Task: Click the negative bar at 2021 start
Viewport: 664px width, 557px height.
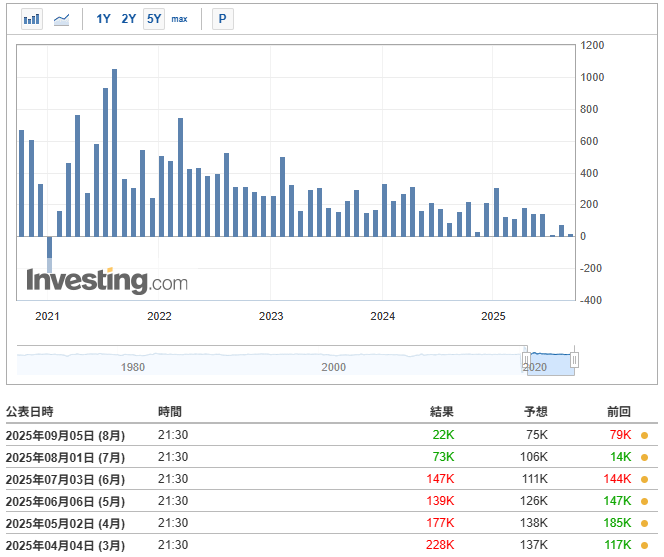Action: 50,254
